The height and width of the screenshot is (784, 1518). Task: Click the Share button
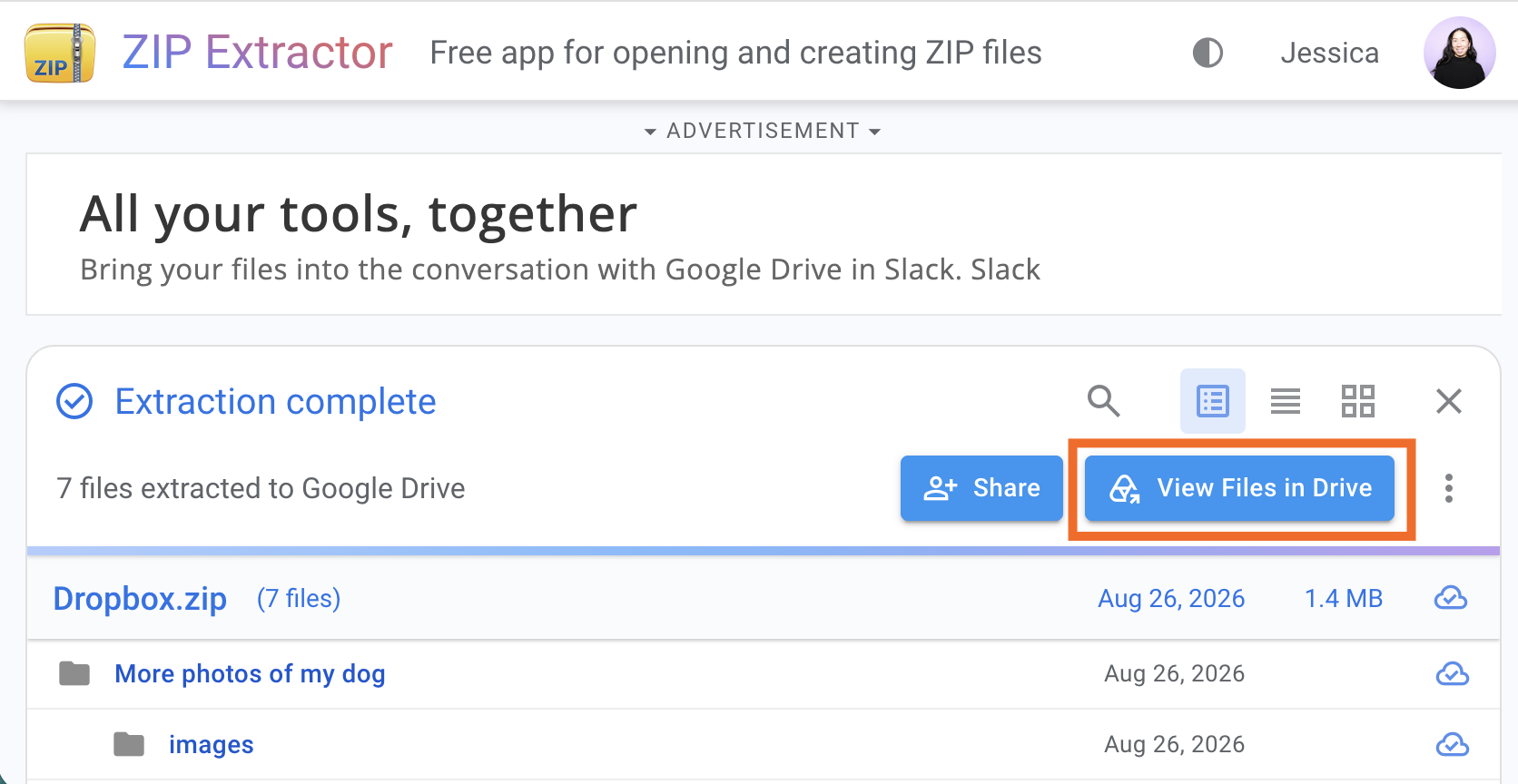tap(981, 488)
